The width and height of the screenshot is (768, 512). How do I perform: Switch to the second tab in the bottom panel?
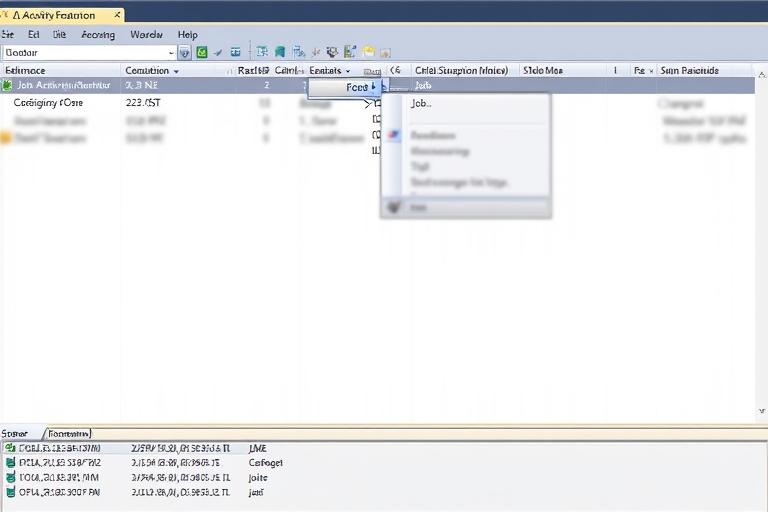pyautogui.click(x=69, y=433)
